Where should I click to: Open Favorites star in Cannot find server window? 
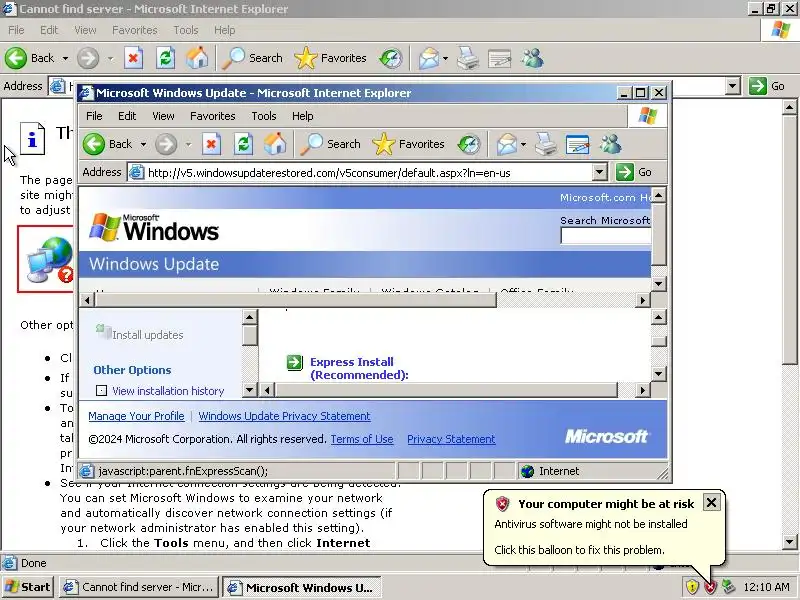click(306, 58)
